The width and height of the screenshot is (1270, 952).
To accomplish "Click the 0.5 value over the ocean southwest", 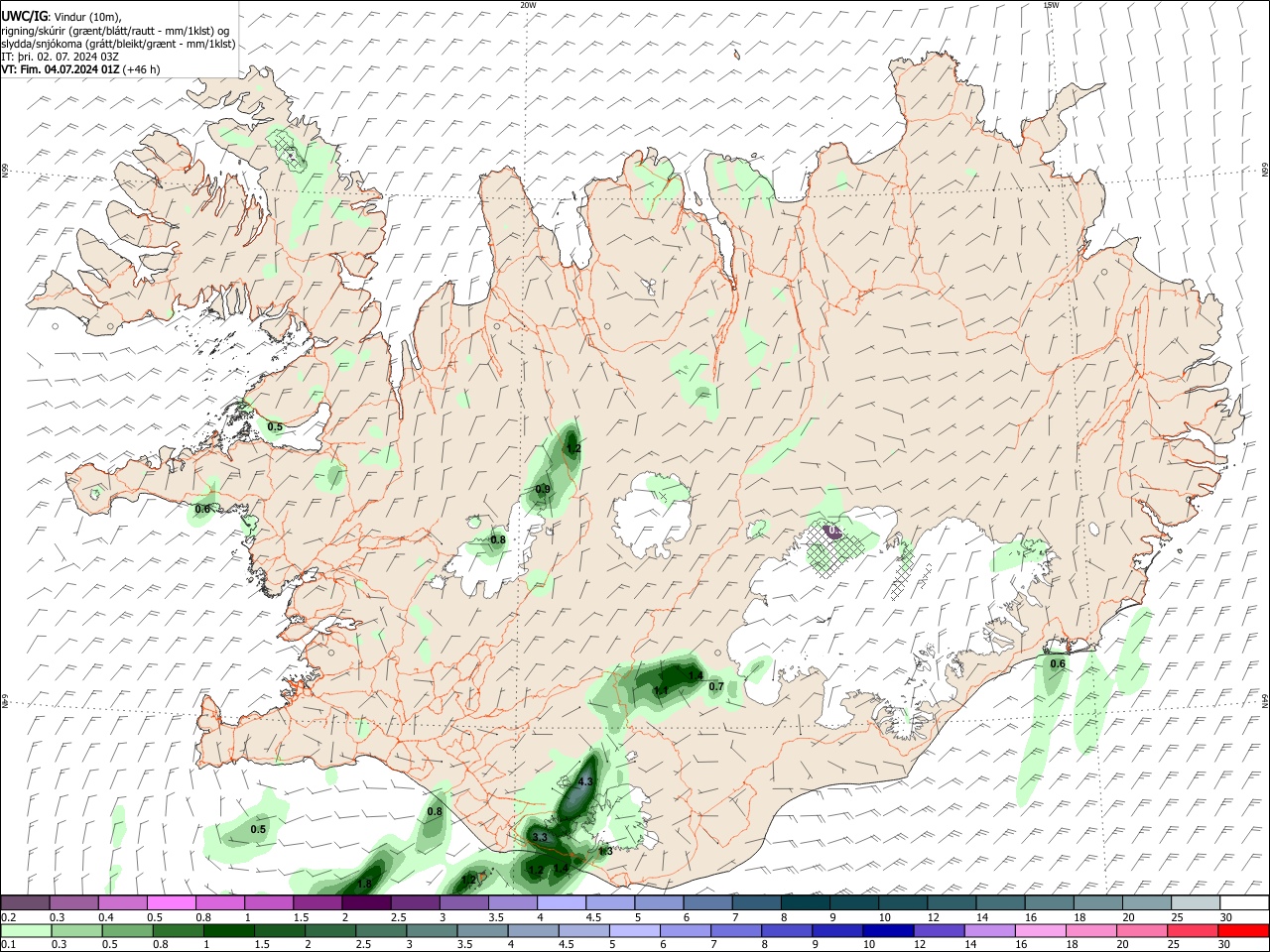I will coord(258,829).
